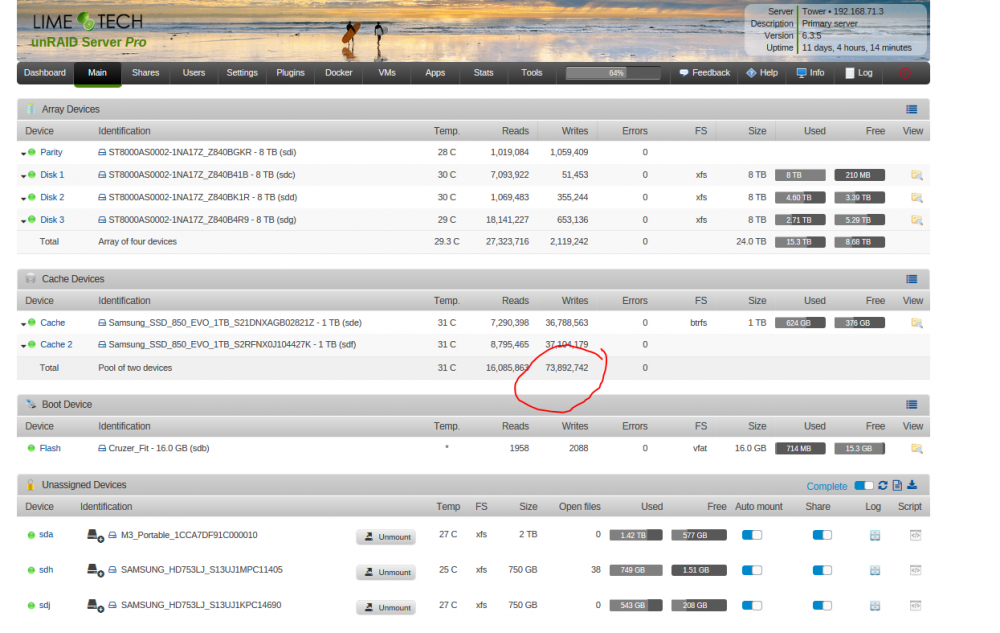Toggle the Complete switch in Unassigned Devices
The height and width of the screenshot is (633, 1000).
[864, 486]
